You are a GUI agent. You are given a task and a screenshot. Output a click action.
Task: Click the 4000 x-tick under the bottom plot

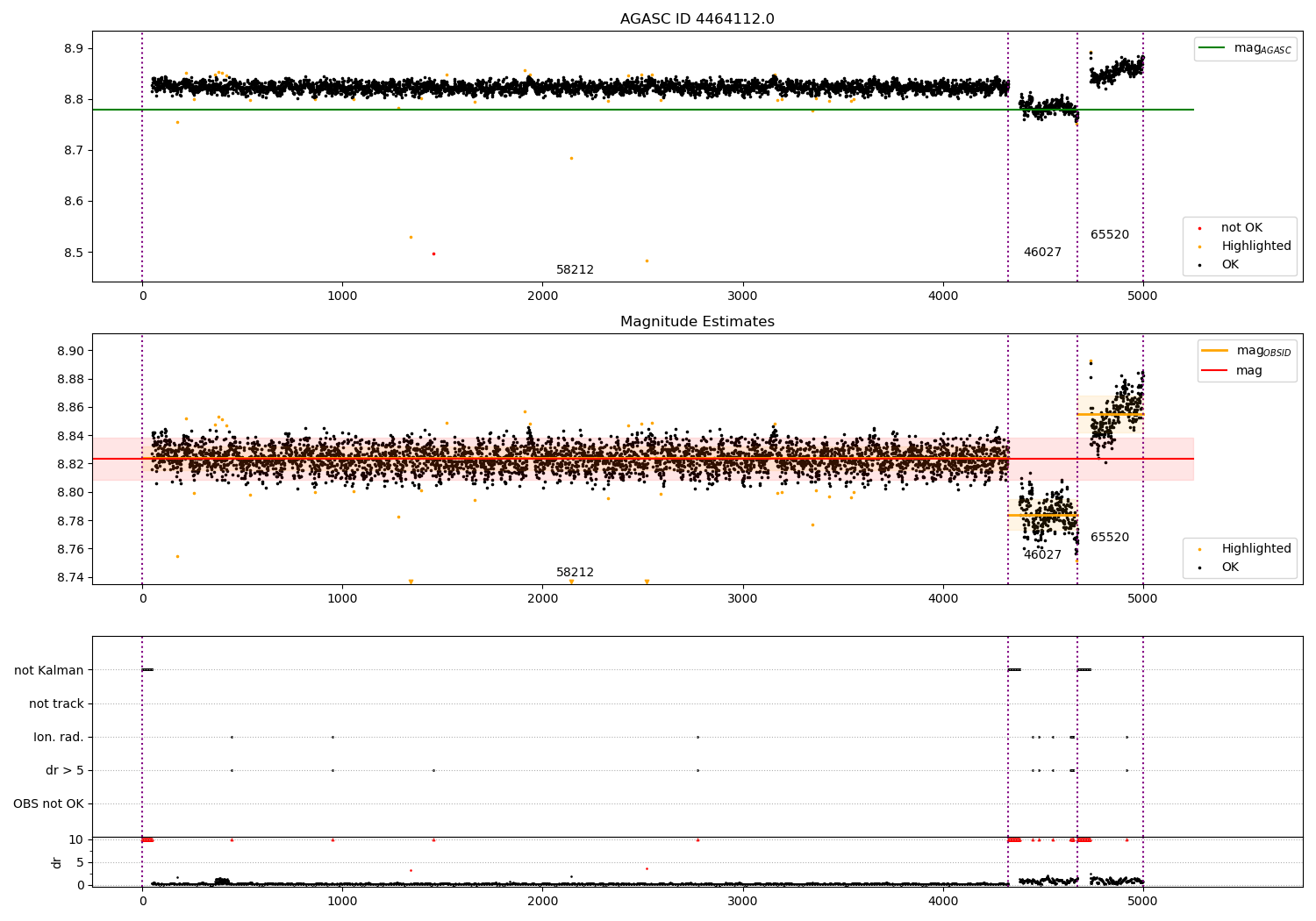943,902
